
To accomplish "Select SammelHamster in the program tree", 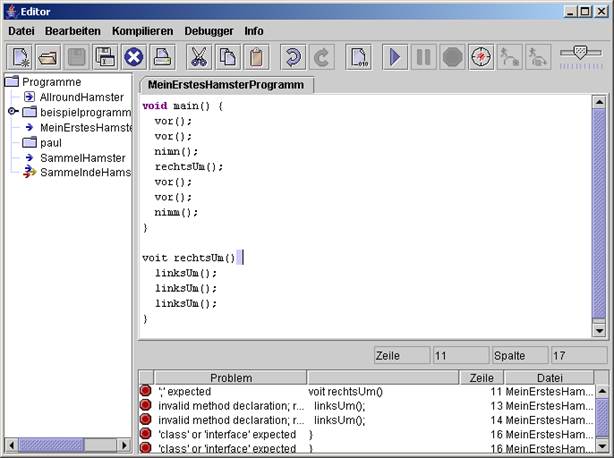I will (x=82, y=158).
